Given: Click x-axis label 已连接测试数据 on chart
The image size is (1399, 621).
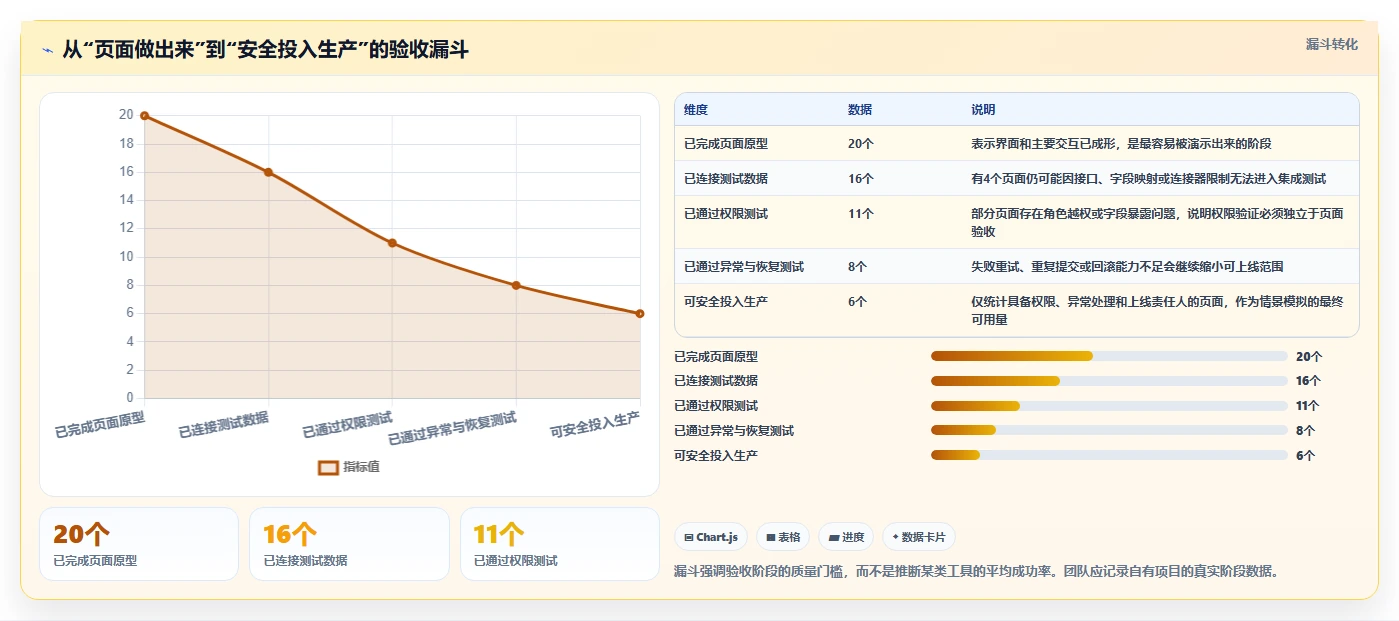Looking at the screenshot, I should pos(224,425).
